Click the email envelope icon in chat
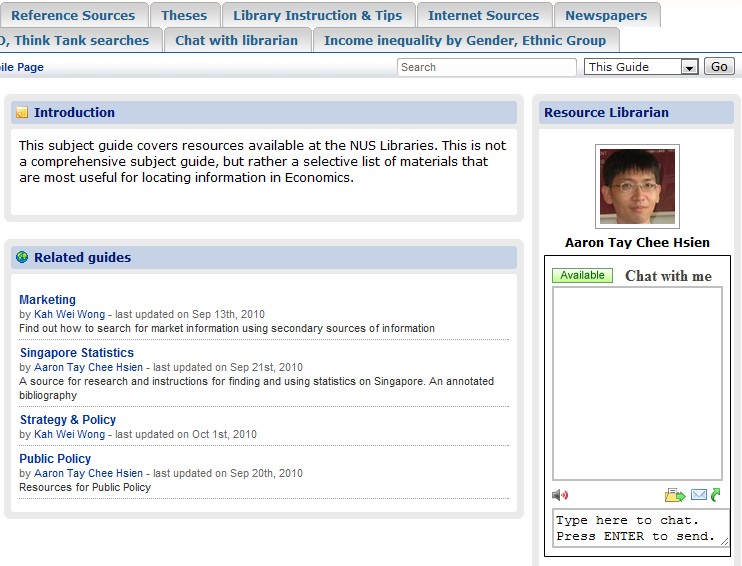 tap(699, 495)
